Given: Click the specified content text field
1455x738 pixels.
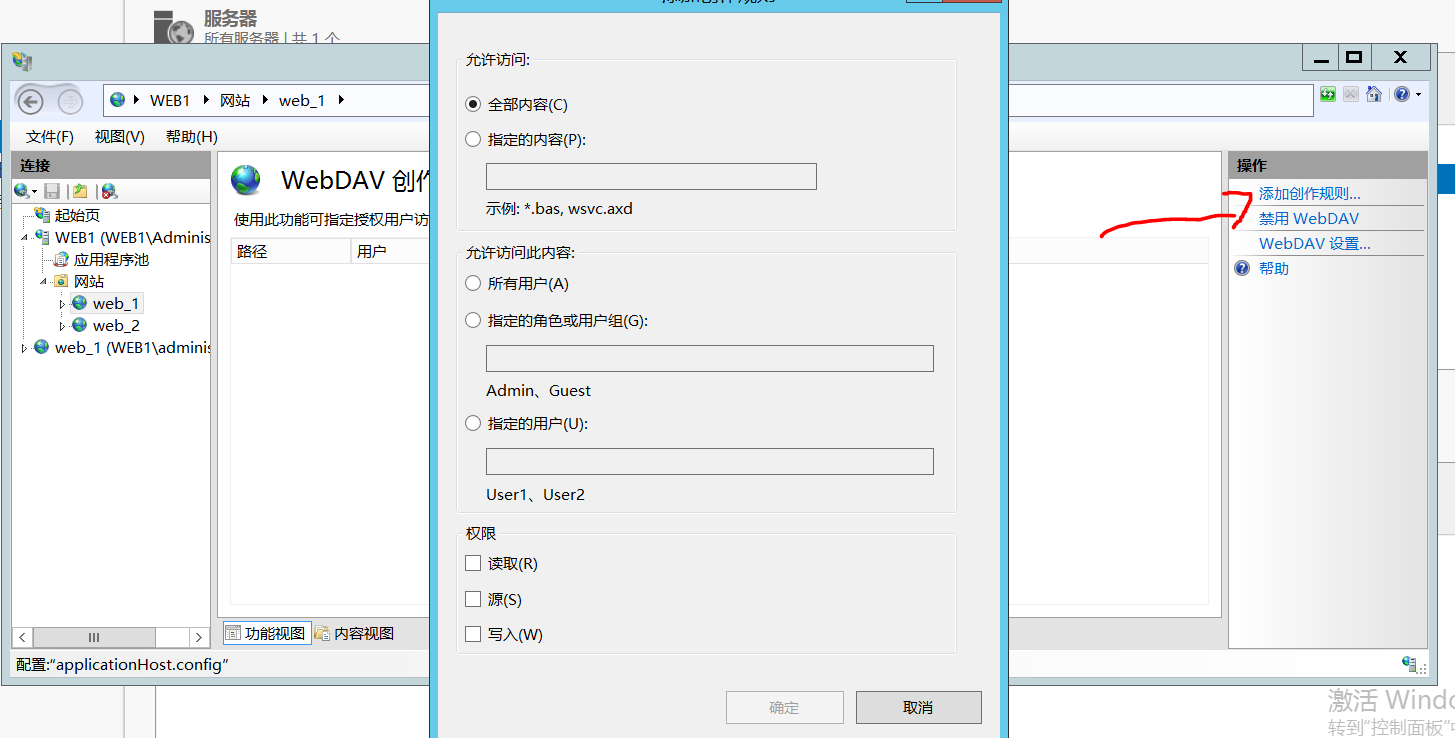Looking at the screenshot, I should pos(651,176).
